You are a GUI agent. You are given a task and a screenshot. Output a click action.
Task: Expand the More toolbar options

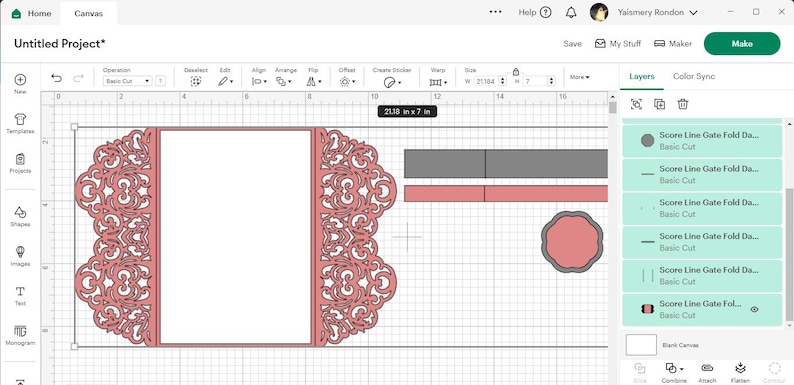pyautogui.click(x=580, y=77)
